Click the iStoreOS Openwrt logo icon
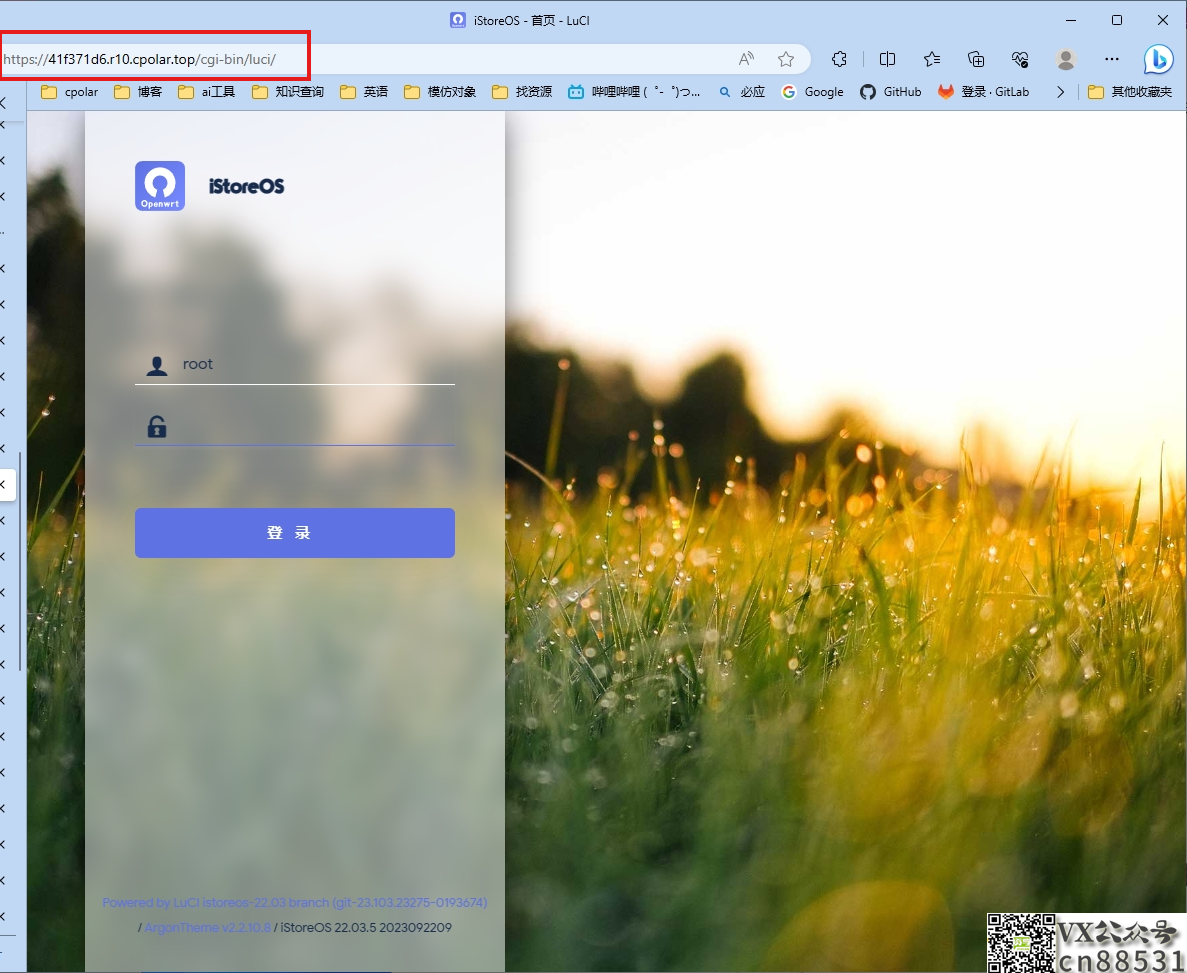The height and width of the screenshot is (973, 1187). coord(160,186)
